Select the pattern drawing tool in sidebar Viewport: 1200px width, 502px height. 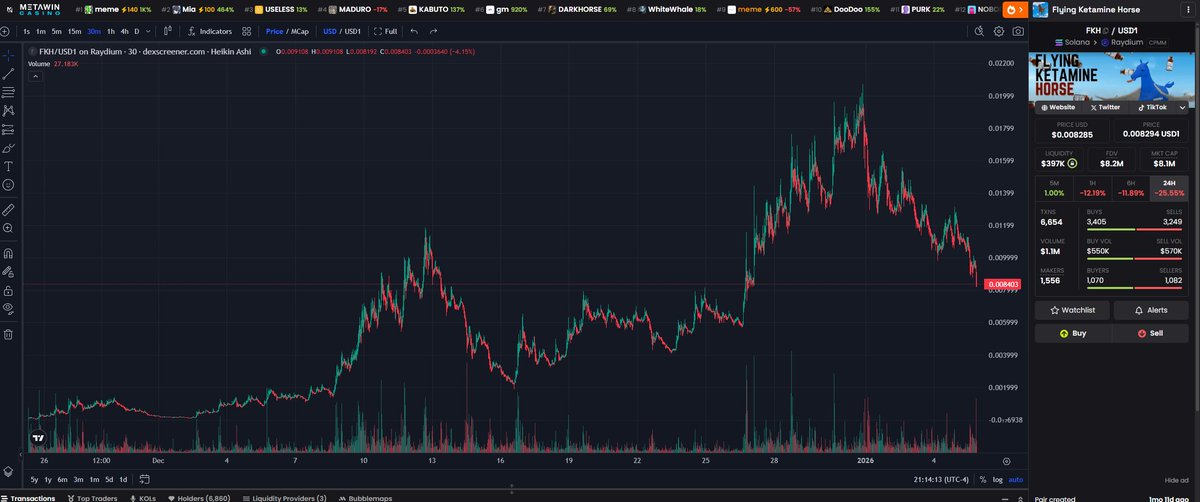point(8,110)
